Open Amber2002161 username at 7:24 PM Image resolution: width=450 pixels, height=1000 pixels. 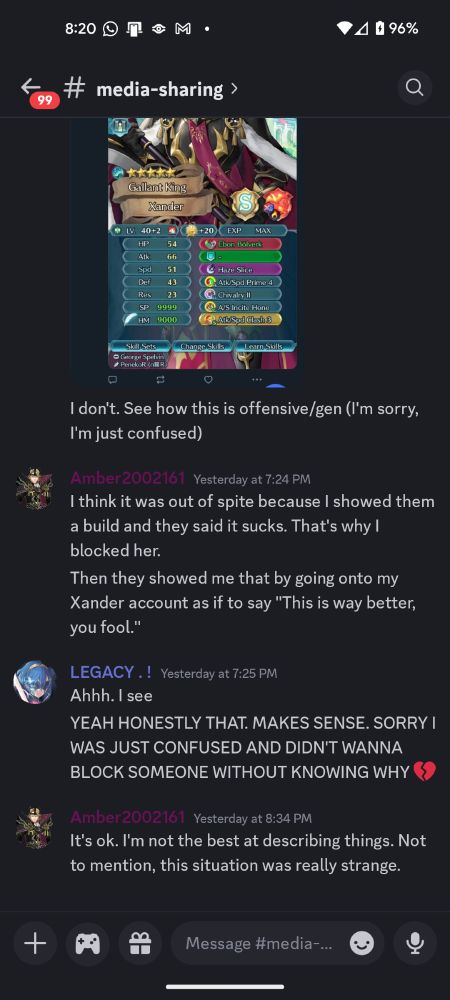127,478
